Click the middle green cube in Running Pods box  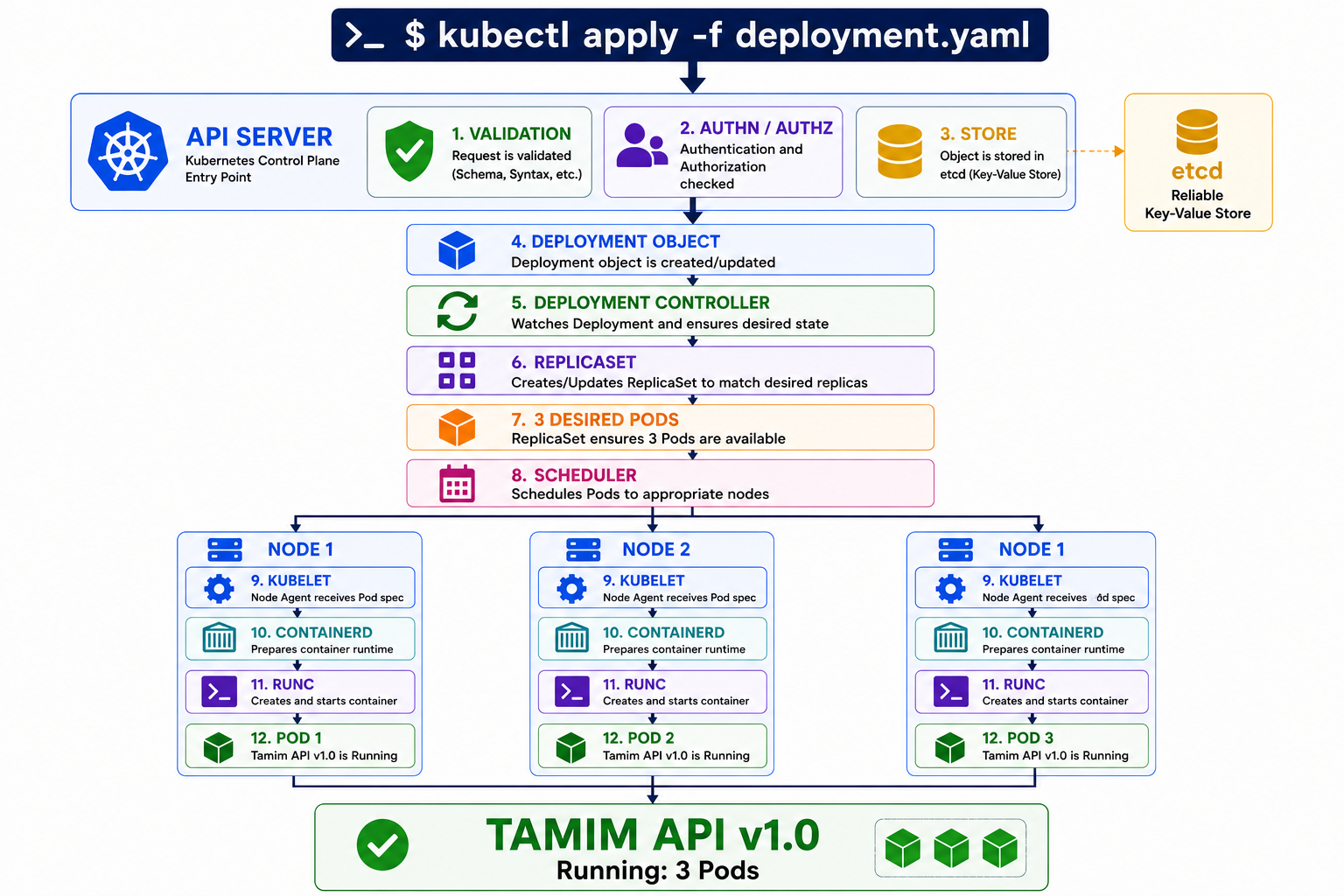951,849
